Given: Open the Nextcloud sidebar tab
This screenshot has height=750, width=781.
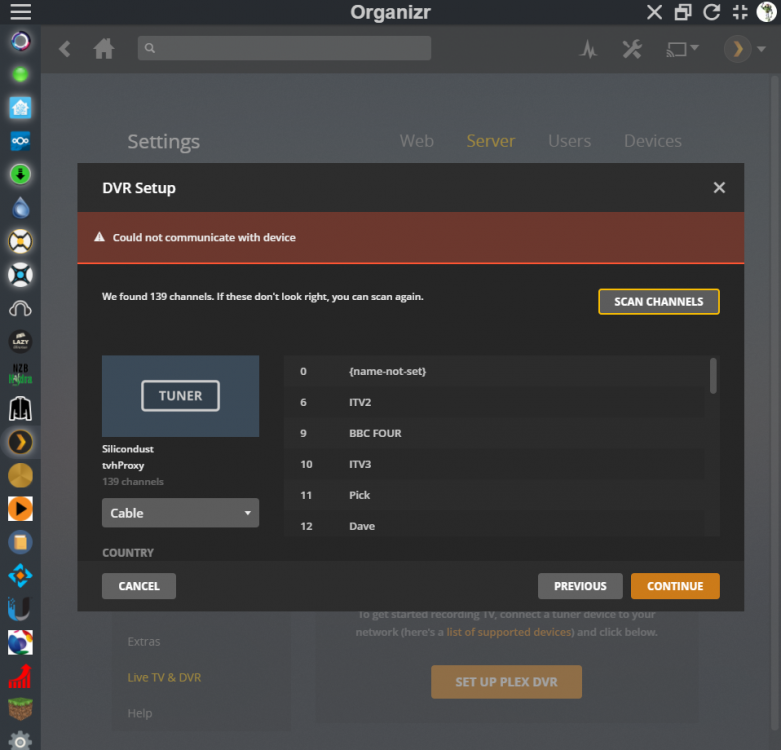Looking at the screenshot, I should tap(20, 141).
